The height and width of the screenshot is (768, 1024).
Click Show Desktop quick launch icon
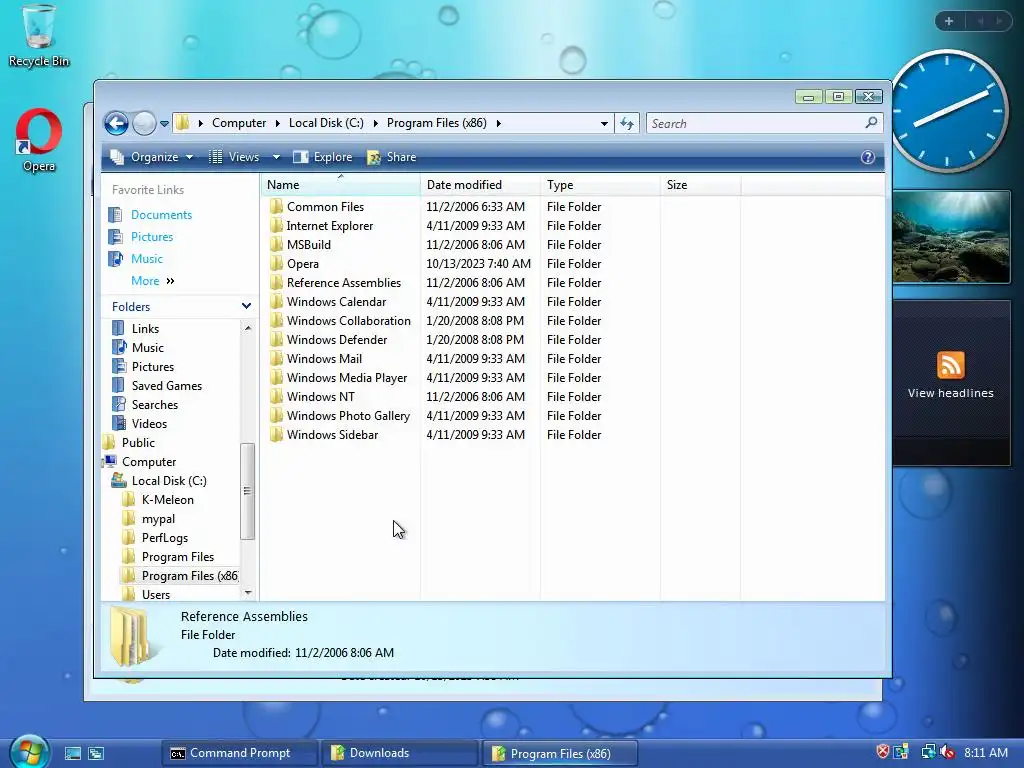(x=72, y=754)
